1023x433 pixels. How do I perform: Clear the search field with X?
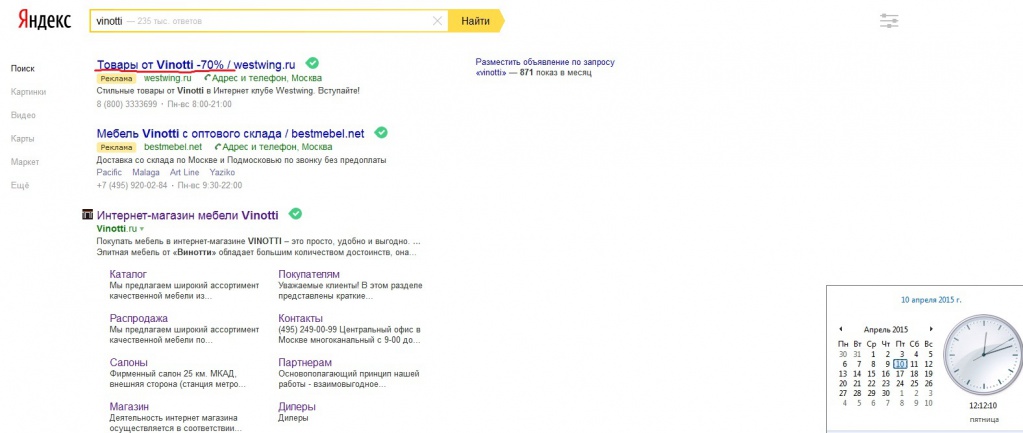[x=438, y=21]
